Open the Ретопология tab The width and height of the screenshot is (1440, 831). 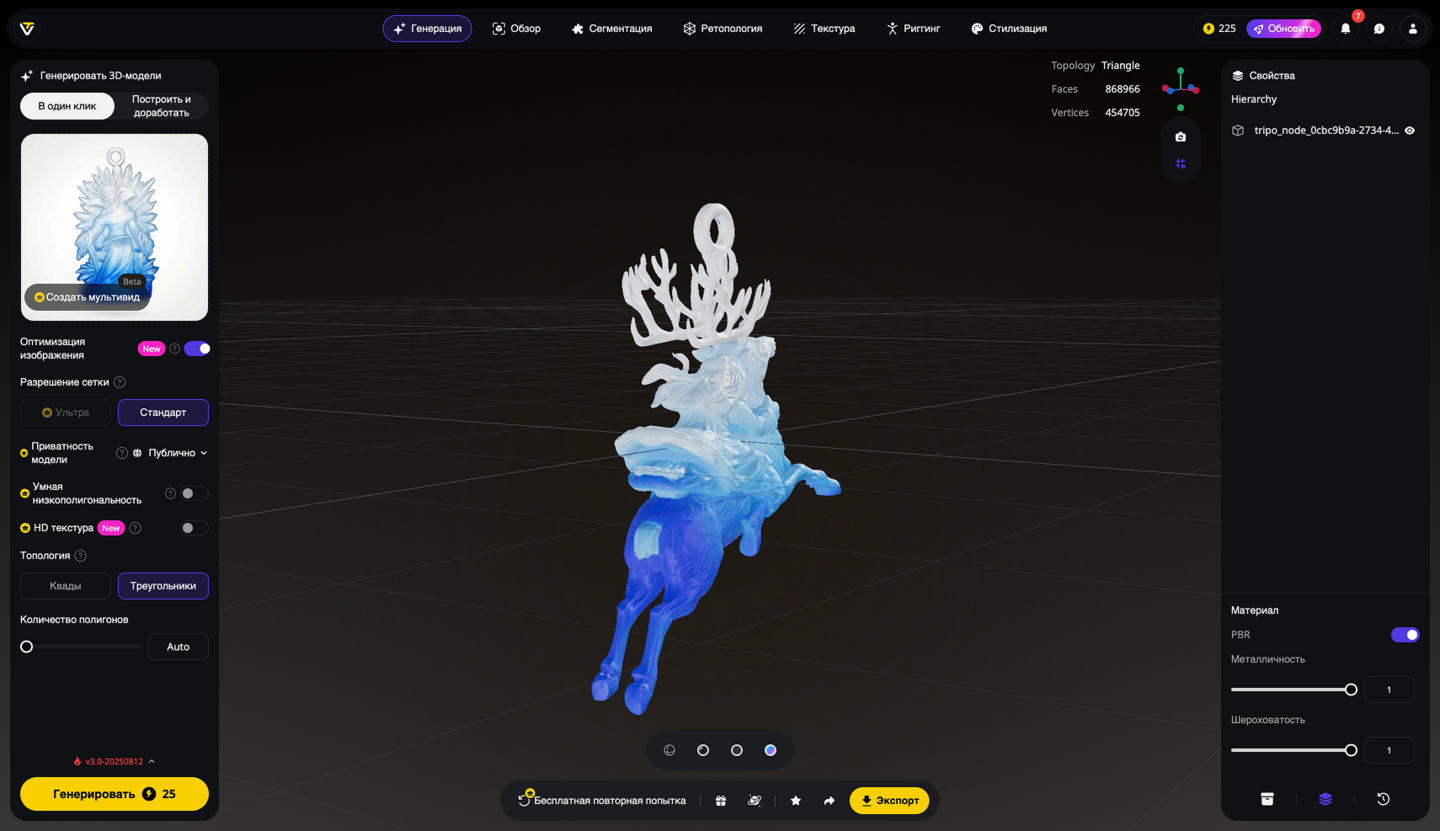tap(723, 29)
